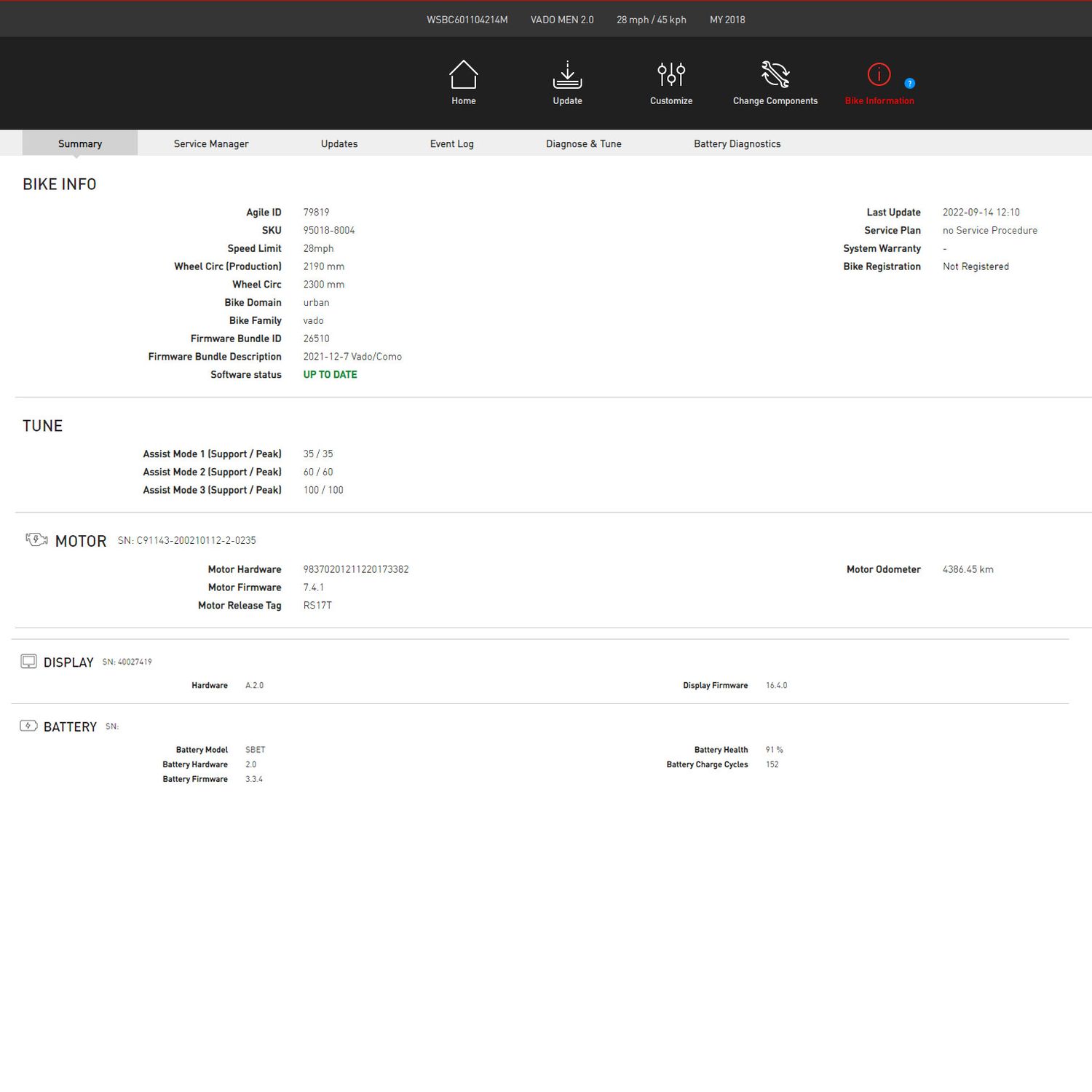Click the motor engine icon

point(36,539)
